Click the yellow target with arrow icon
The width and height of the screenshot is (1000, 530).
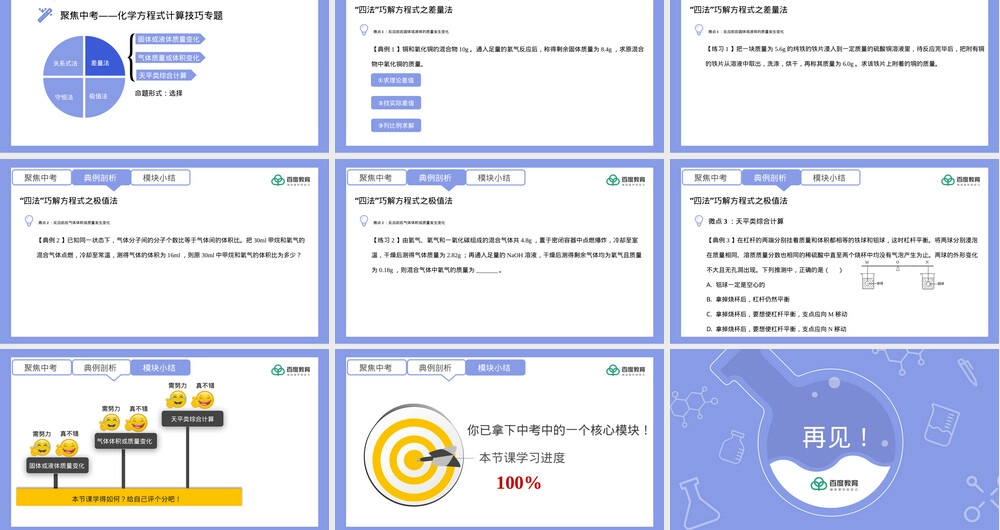coord(413,456)
